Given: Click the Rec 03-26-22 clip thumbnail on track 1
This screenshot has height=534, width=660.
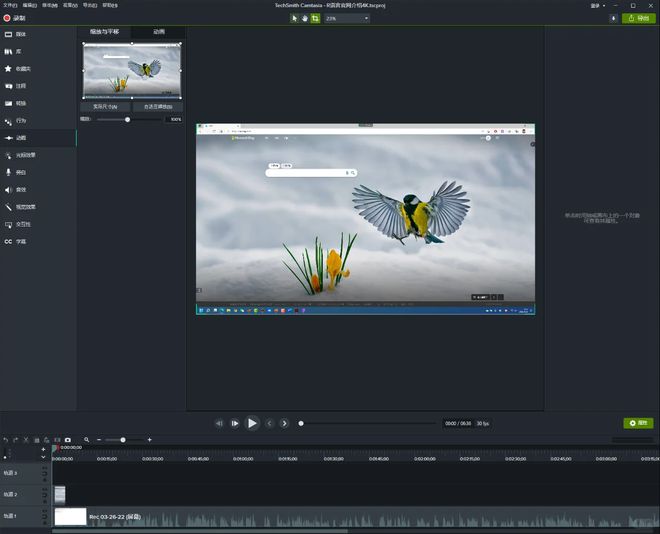Looking at the screenshot, I should (70, 516).
